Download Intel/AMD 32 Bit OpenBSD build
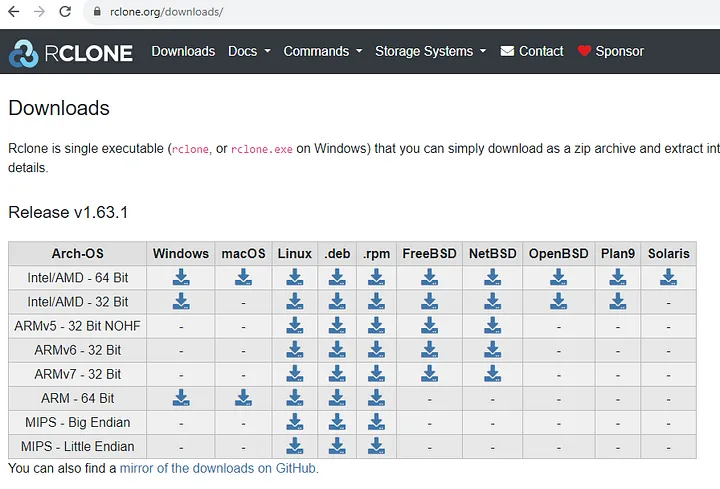Screen dimensions: 720x489 [x=558, y=301]
